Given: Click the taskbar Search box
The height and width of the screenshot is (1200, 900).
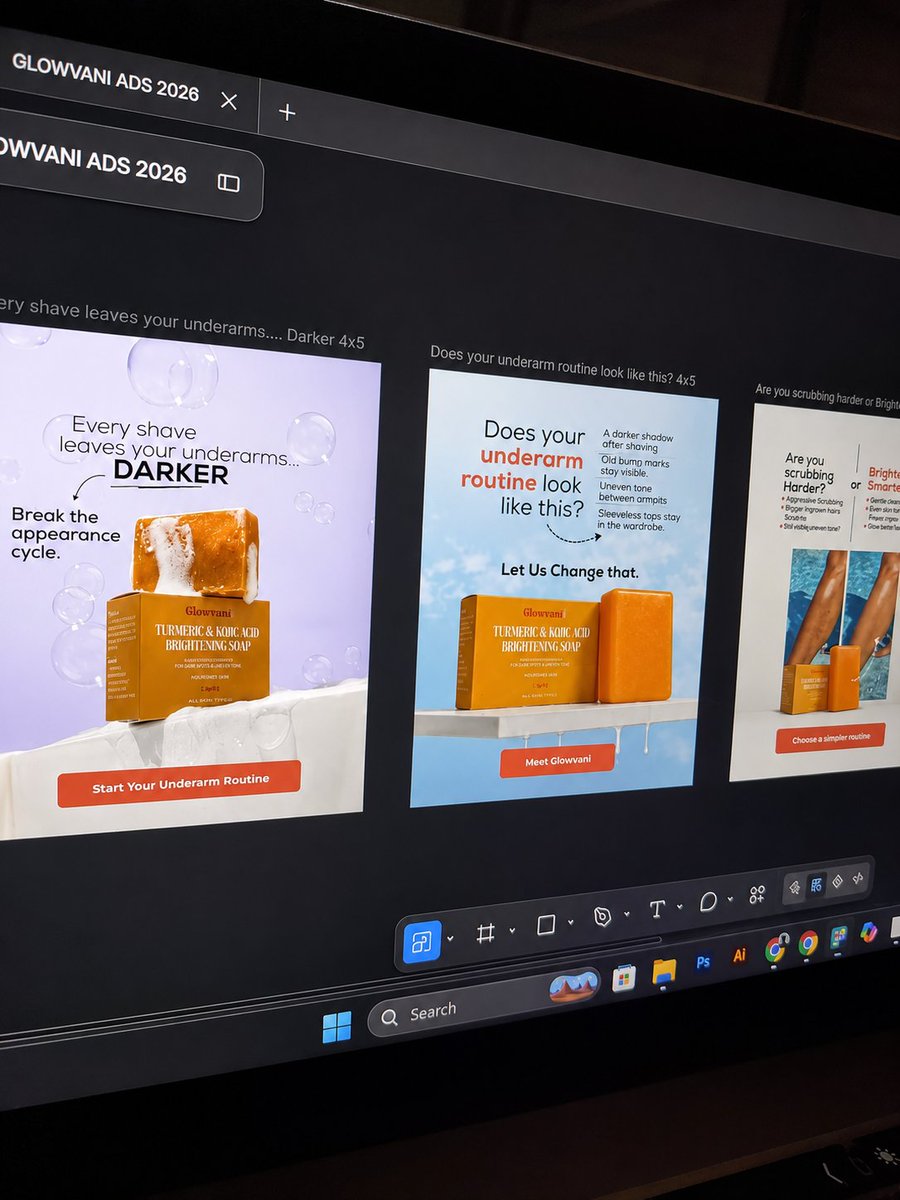Looking at the screenshot, I should point(486,1001).
